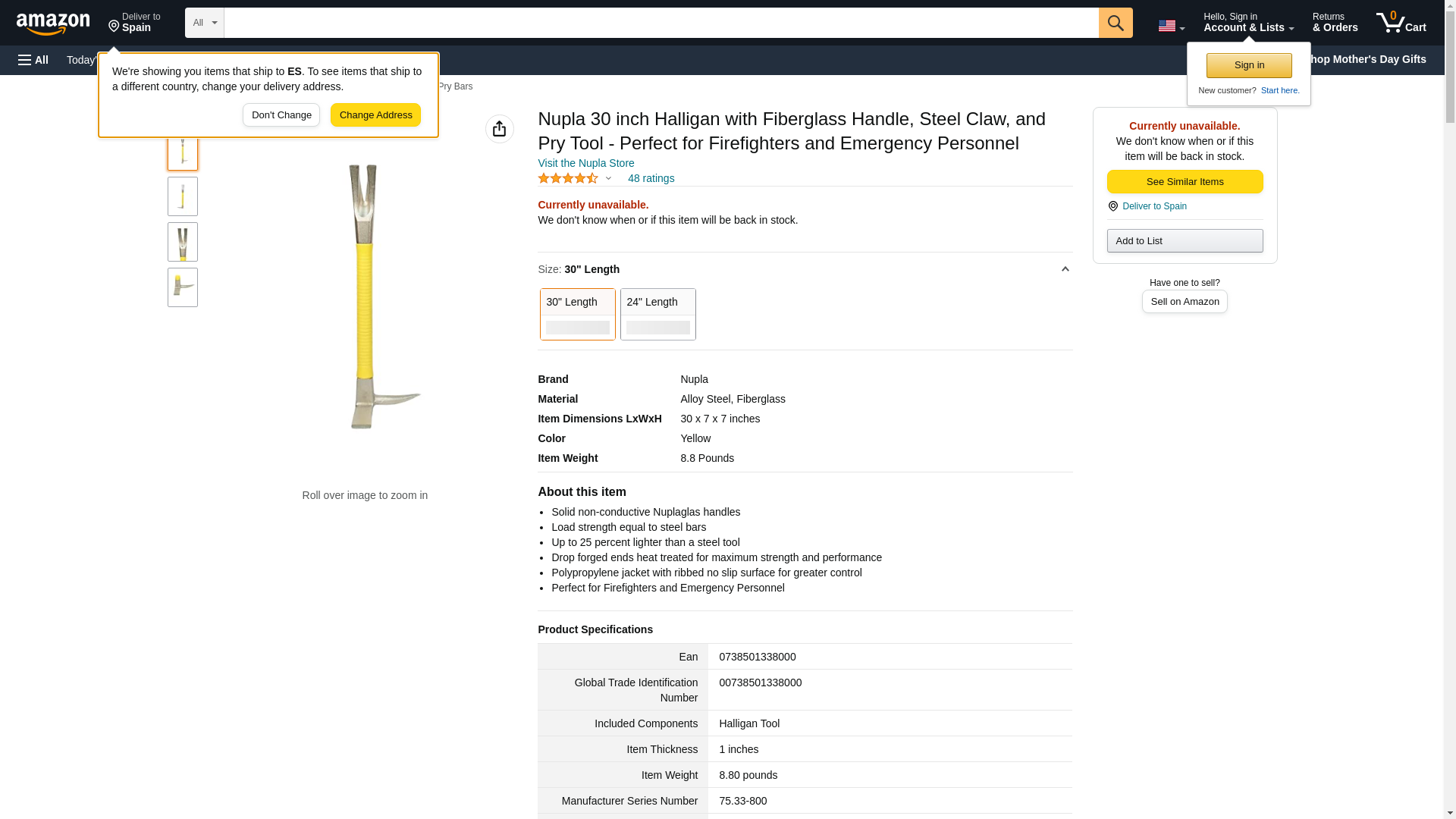
Task: Collapse the Size section chevron
Action: (1065, 269)
